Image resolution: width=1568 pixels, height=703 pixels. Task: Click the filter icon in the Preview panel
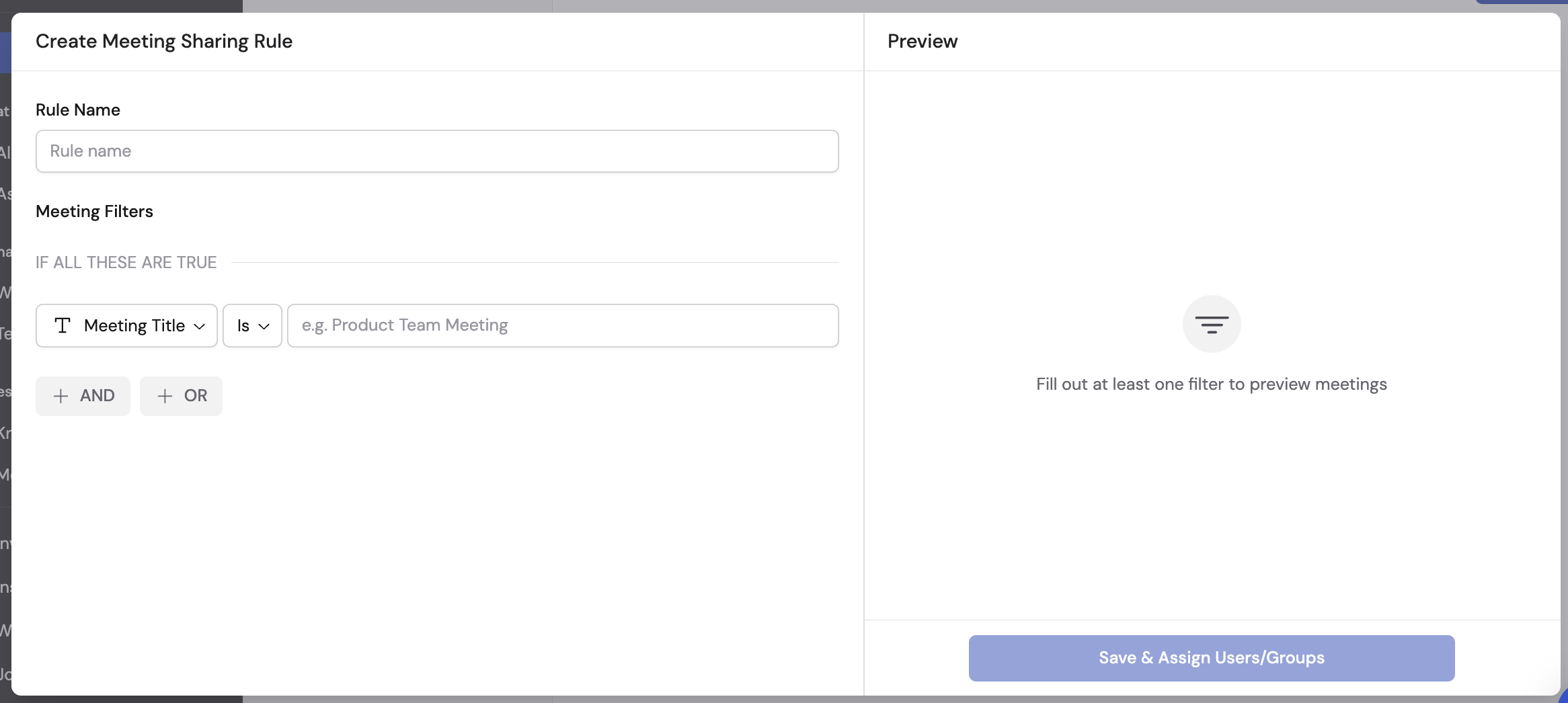tap(1211, 323)
